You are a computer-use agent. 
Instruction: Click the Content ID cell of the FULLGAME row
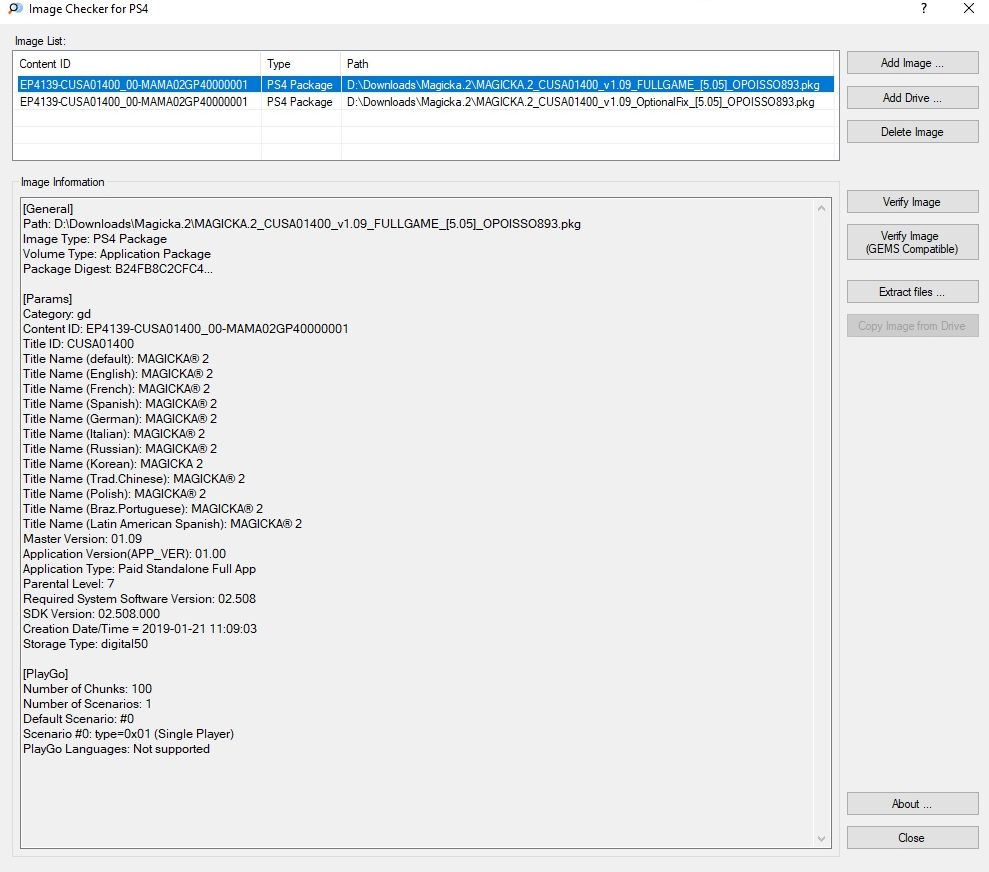(134, 84)
